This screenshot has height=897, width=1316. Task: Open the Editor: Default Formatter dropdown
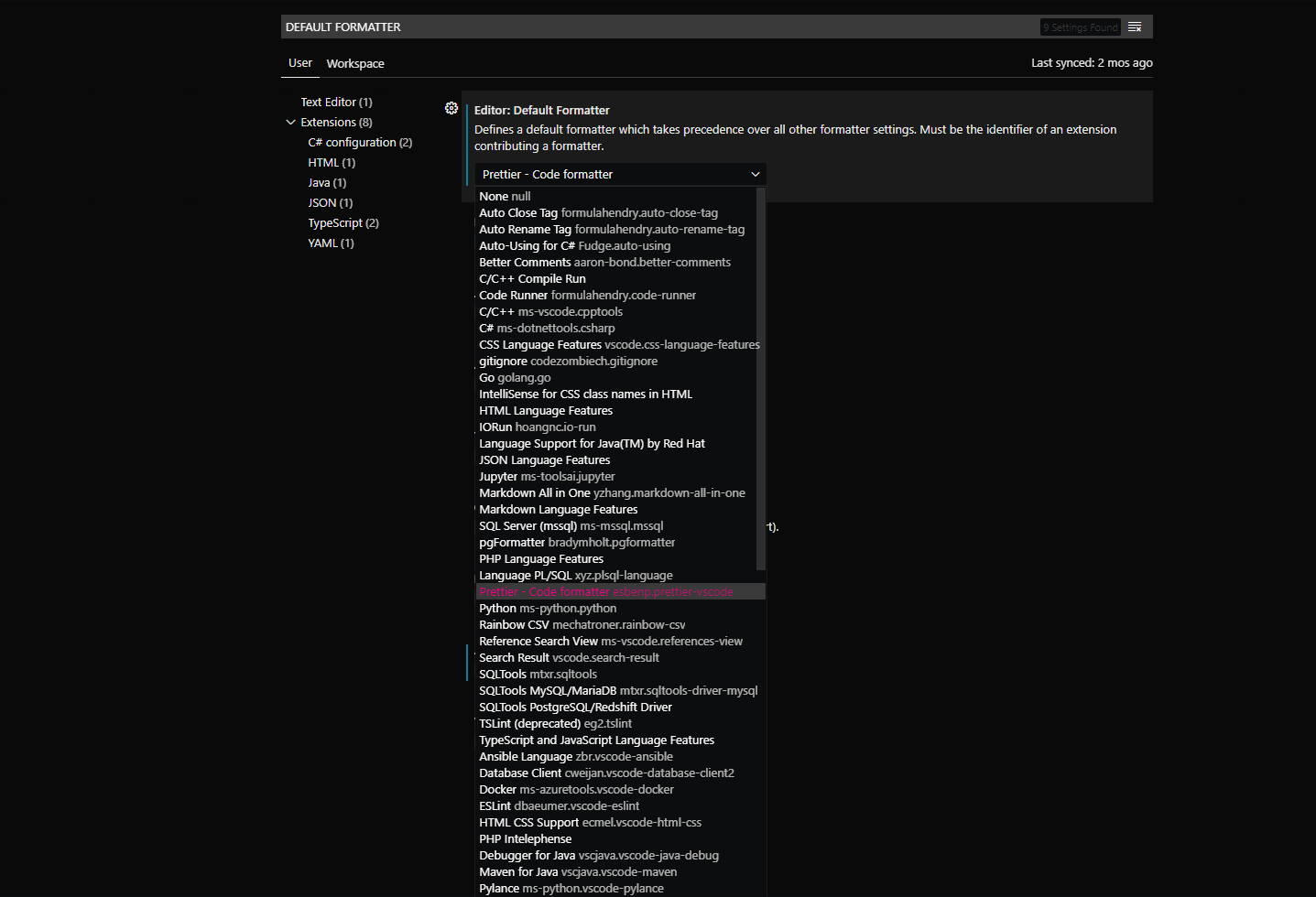[755, 174]
